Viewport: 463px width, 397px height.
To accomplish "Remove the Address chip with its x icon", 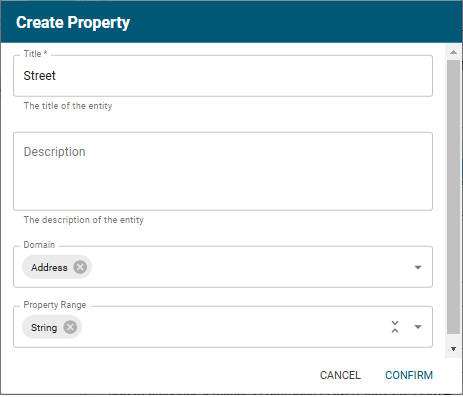I will tap(80, 267).
